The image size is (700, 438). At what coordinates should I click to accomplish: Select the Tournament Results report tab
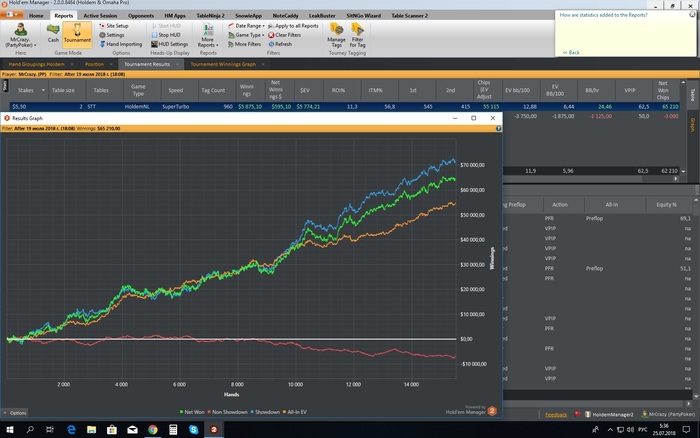coord(147,64)
